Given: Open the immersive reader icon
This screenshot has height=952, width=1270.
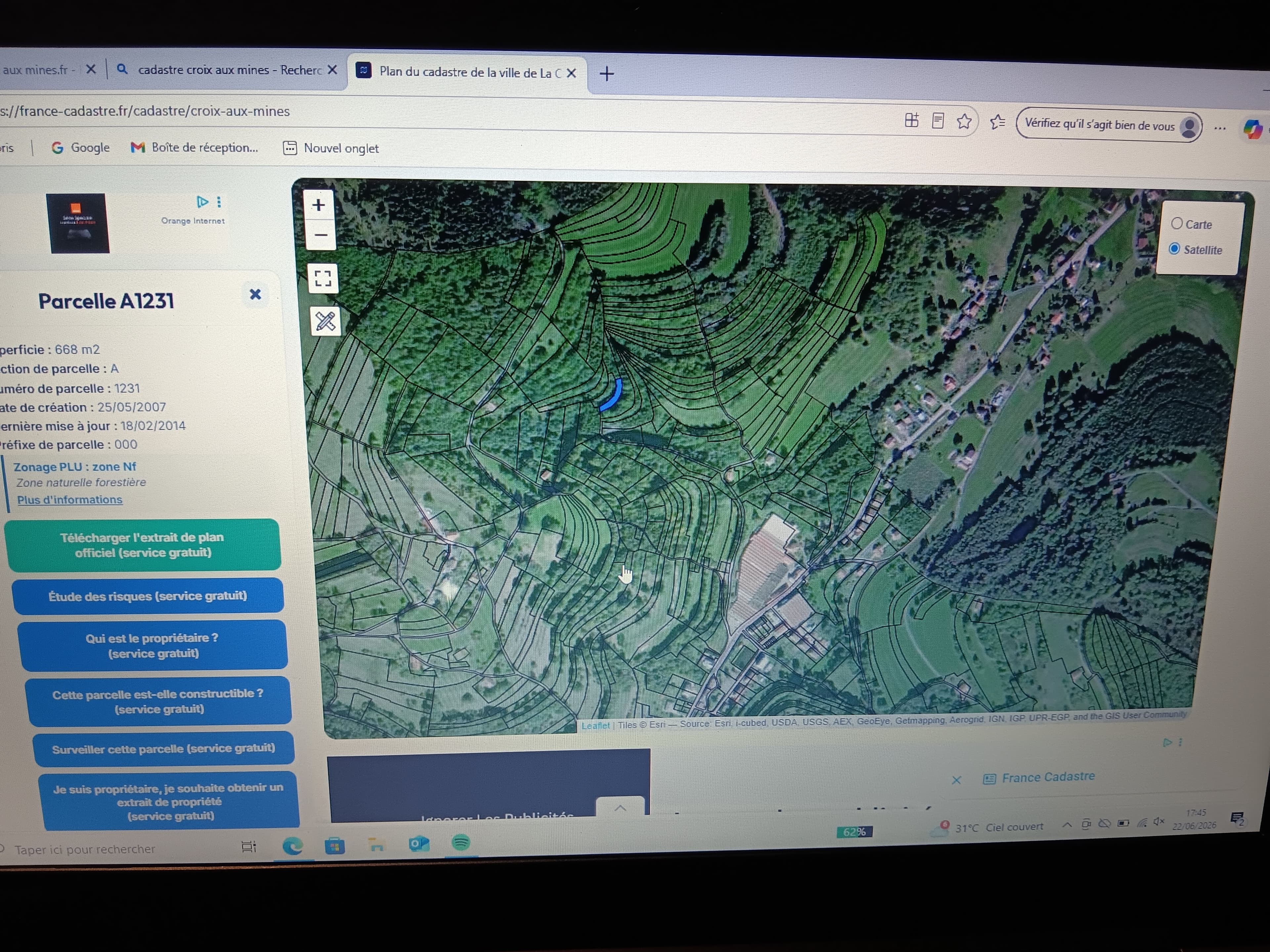Looking at the screenshot, I should [938, 121].
